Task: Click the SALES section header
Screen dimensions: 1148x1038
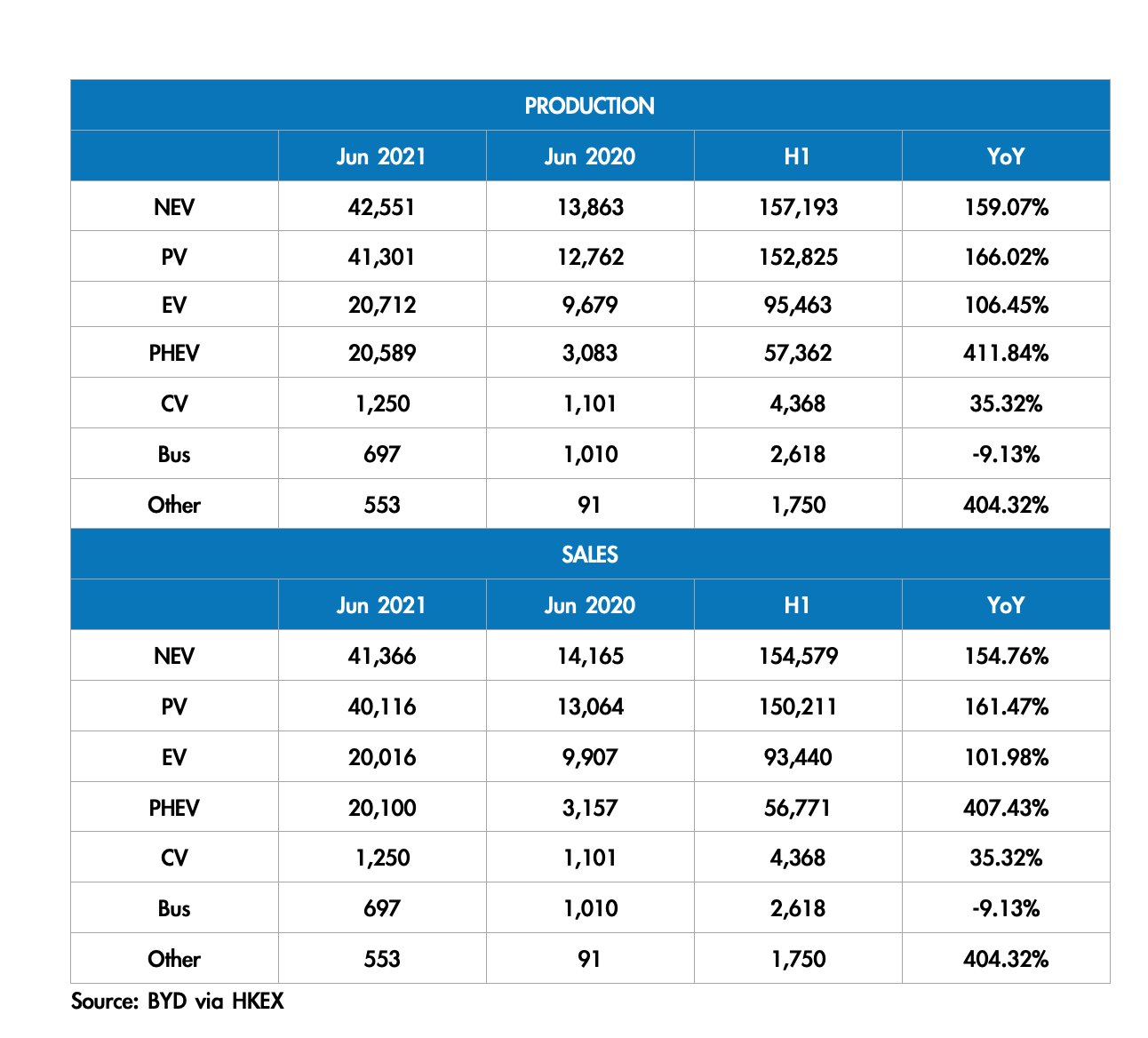Action: click(x=589, y=555)
